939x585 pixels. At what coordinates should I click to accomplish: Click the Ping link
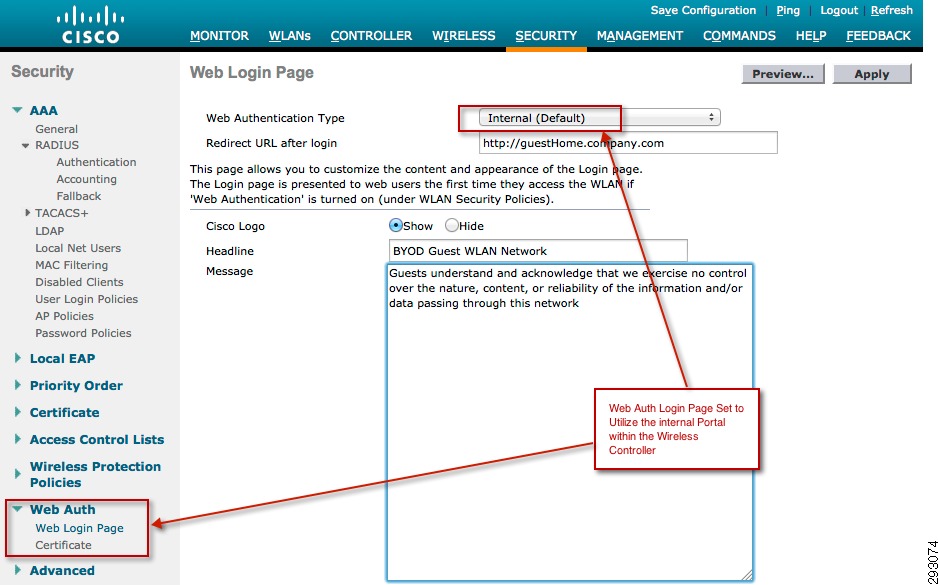[787, 10]
